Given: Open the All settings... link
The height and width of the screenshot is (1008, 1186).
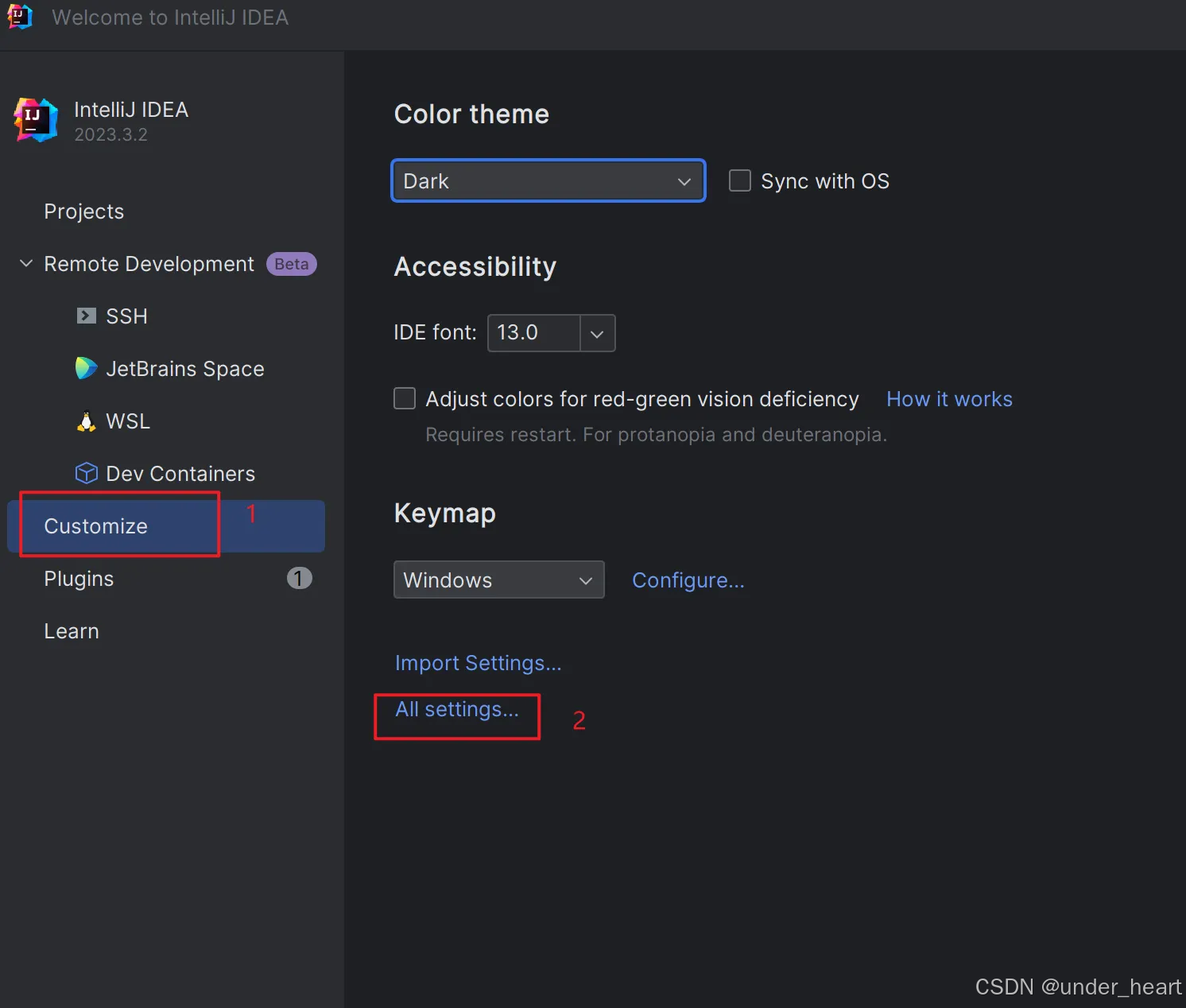Looking at the screenshot, I should pos(457,709).
